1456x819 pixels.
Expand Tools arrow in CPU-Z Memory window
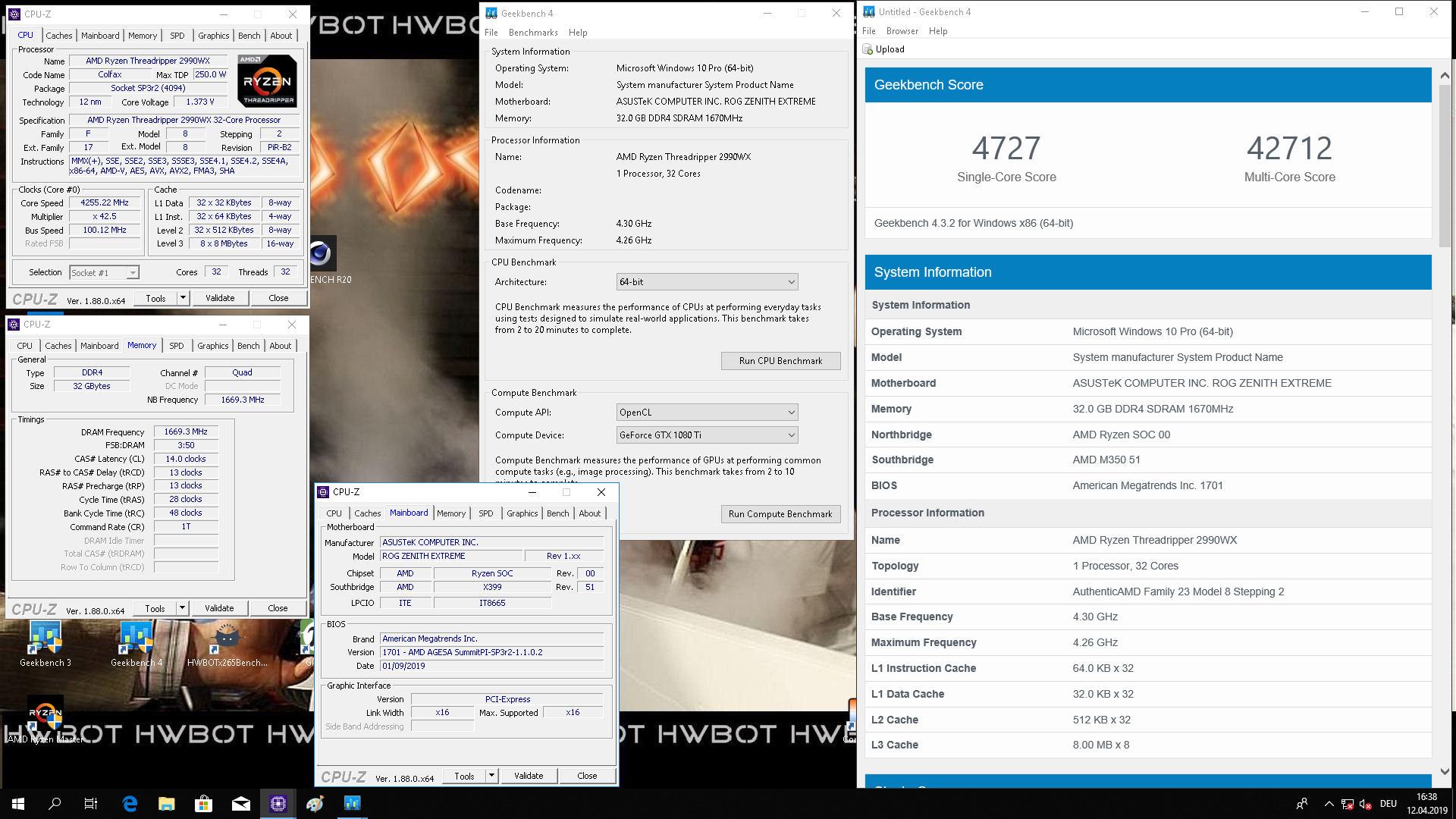coord(182,608)
